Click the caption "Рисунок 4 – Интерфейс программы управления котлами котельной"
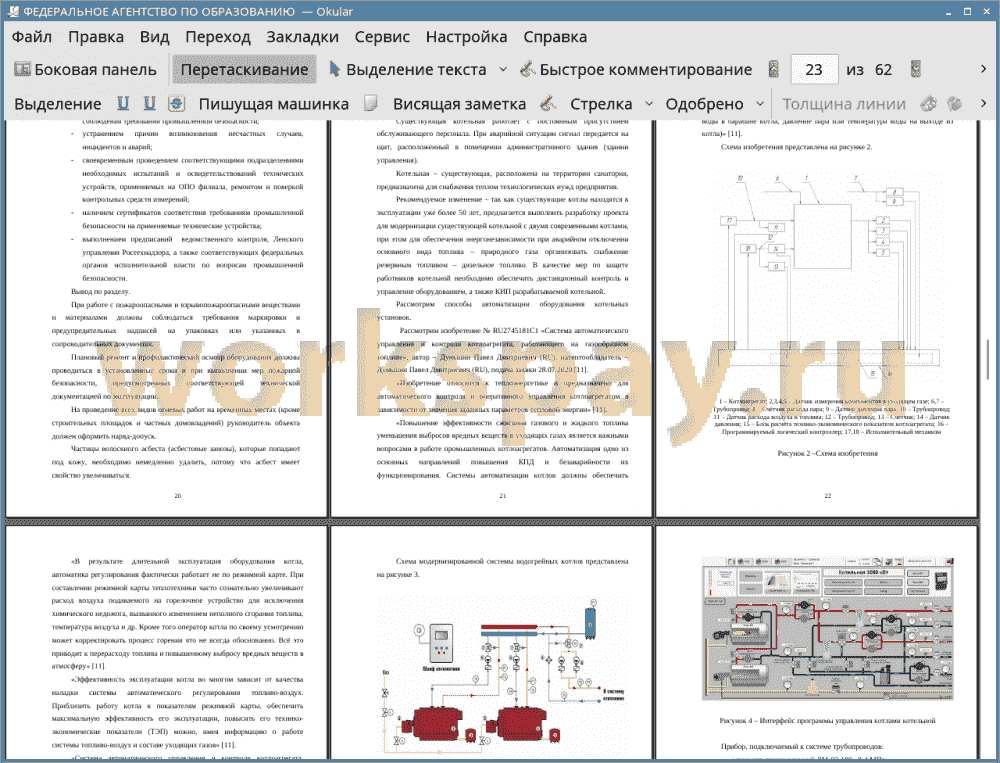This screenshot has width=1000, height=763. coord(827,720)
